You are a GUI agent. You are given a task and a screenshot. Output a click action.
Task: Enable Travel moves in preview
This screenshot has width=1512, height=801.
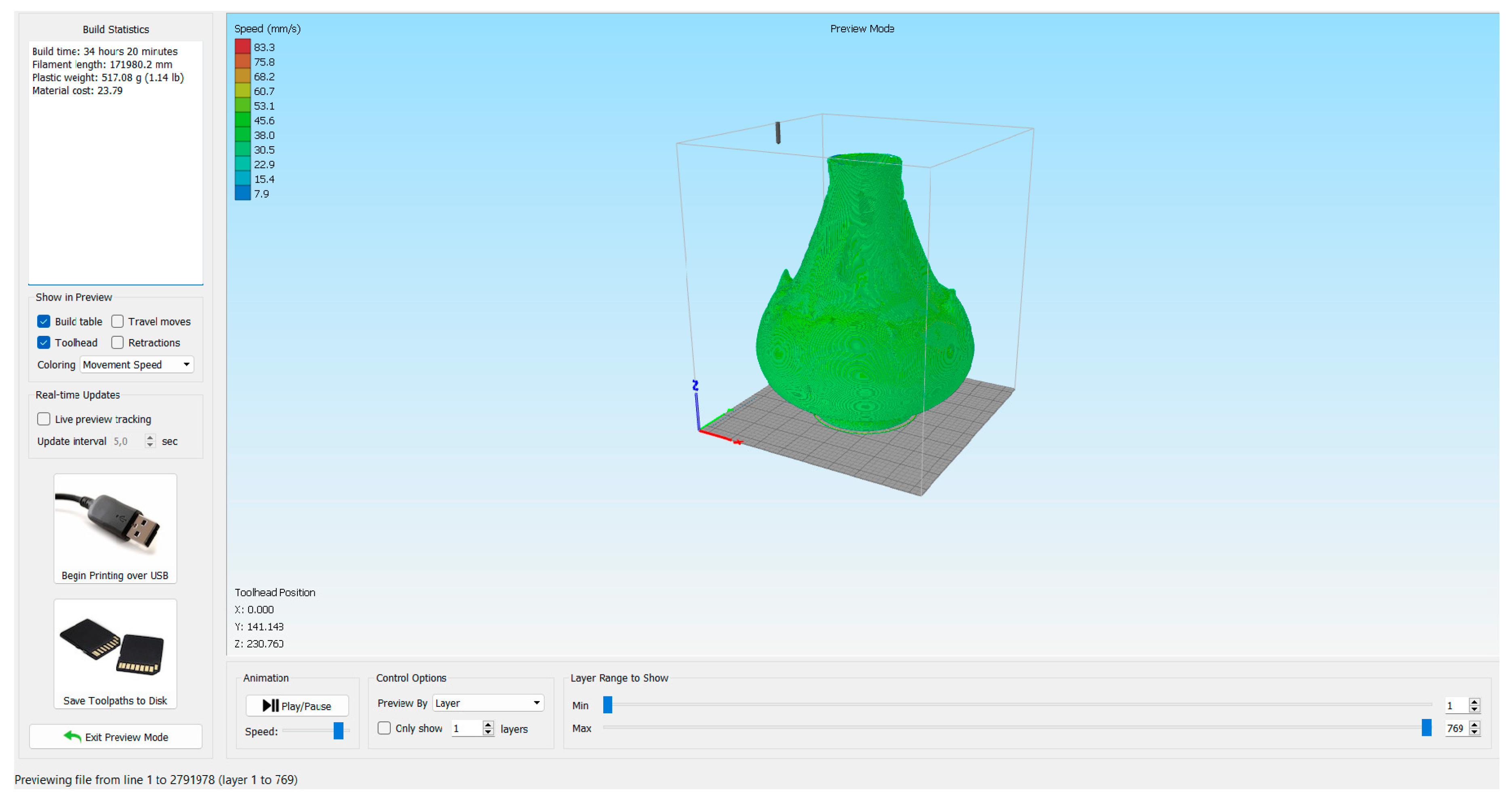click(118, 321)
